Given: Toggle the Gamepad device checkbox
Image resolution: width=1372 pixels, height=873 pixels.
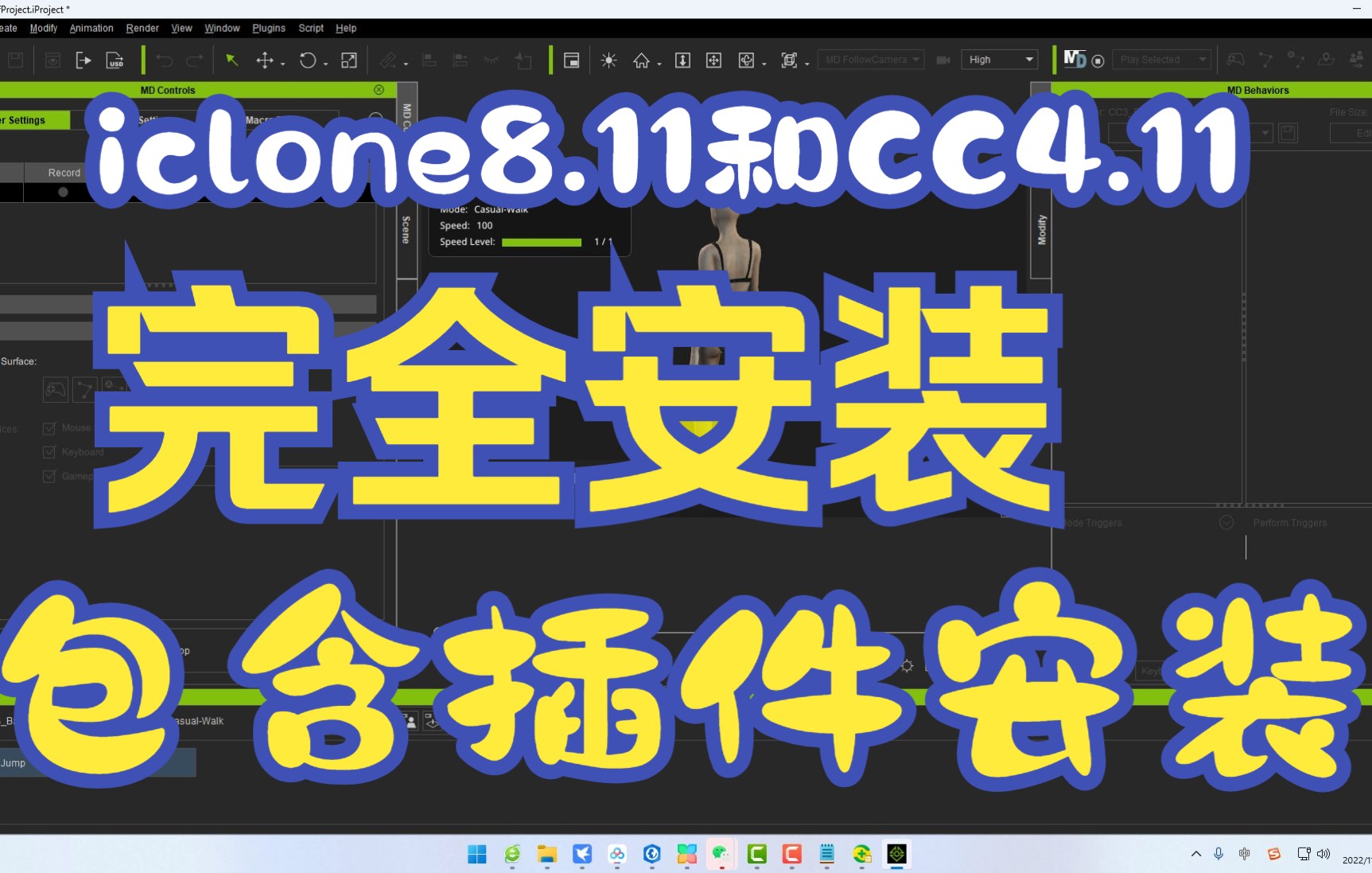Looking at the screenshot, I should coord(49,476).
